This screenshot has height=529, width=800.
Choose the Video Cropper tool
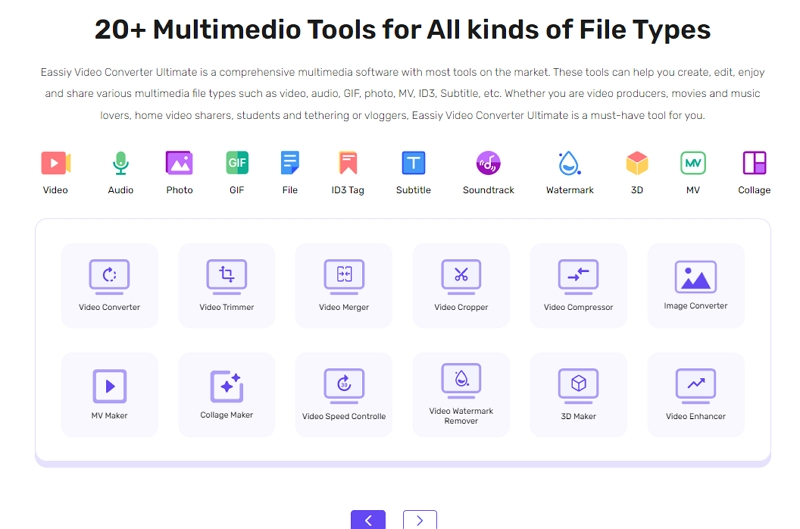461,285
